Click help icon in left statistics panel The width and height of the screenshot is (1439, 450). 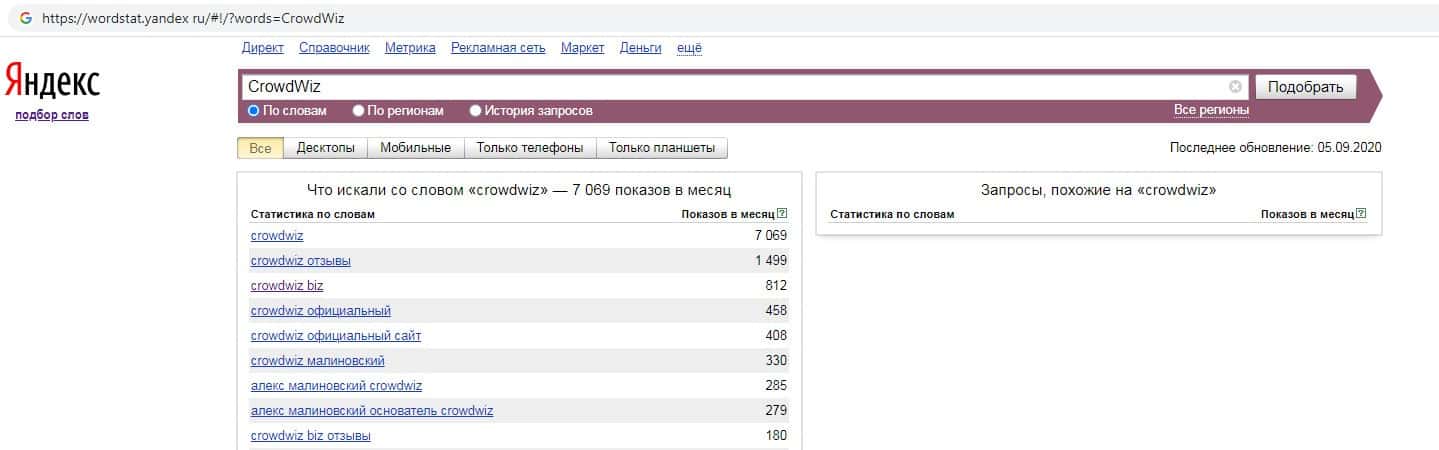tap(782, 214)
